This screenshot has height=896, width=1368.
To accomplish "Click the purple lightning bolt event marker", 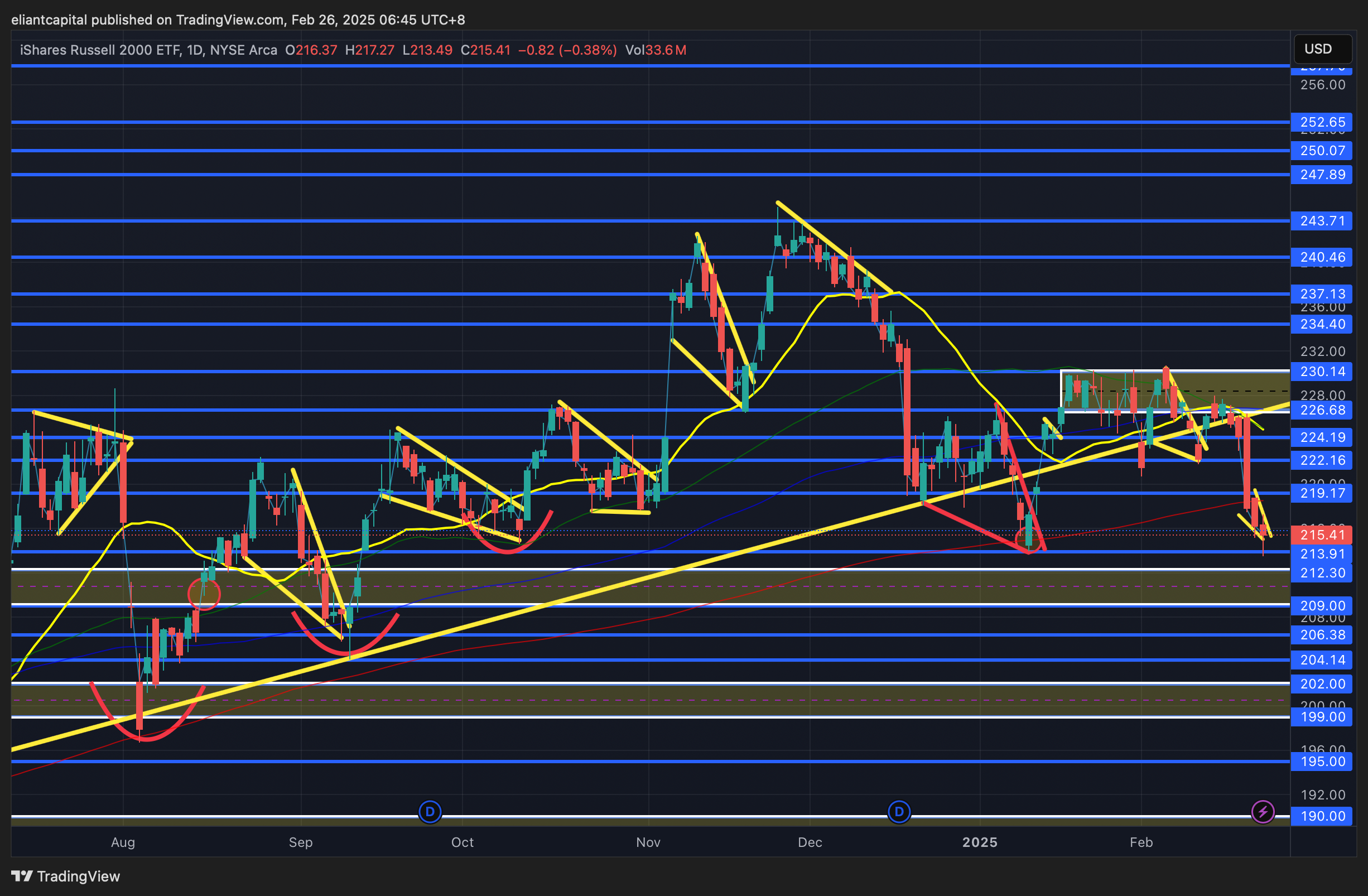I will coord(1263,812).
